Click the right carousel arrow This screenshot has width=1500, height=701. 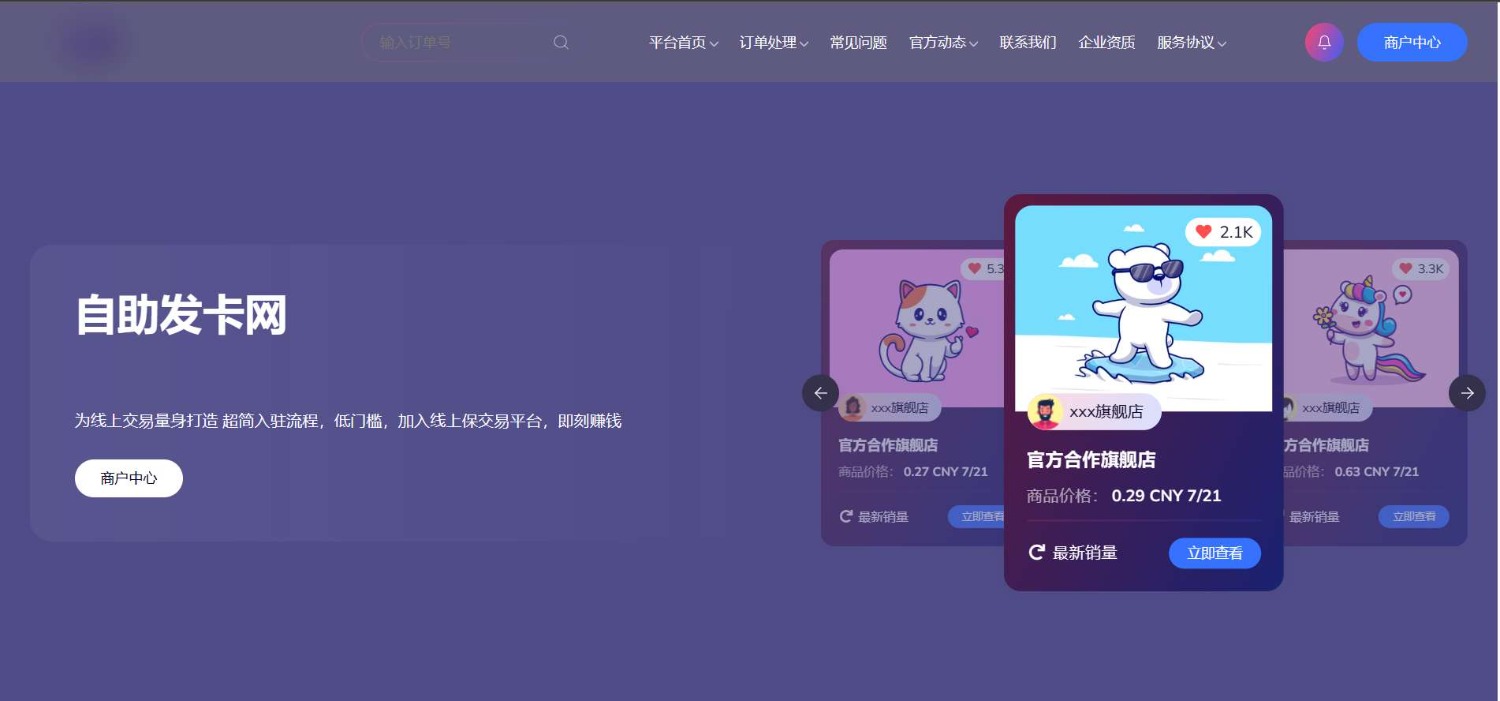click(1466, 393)
